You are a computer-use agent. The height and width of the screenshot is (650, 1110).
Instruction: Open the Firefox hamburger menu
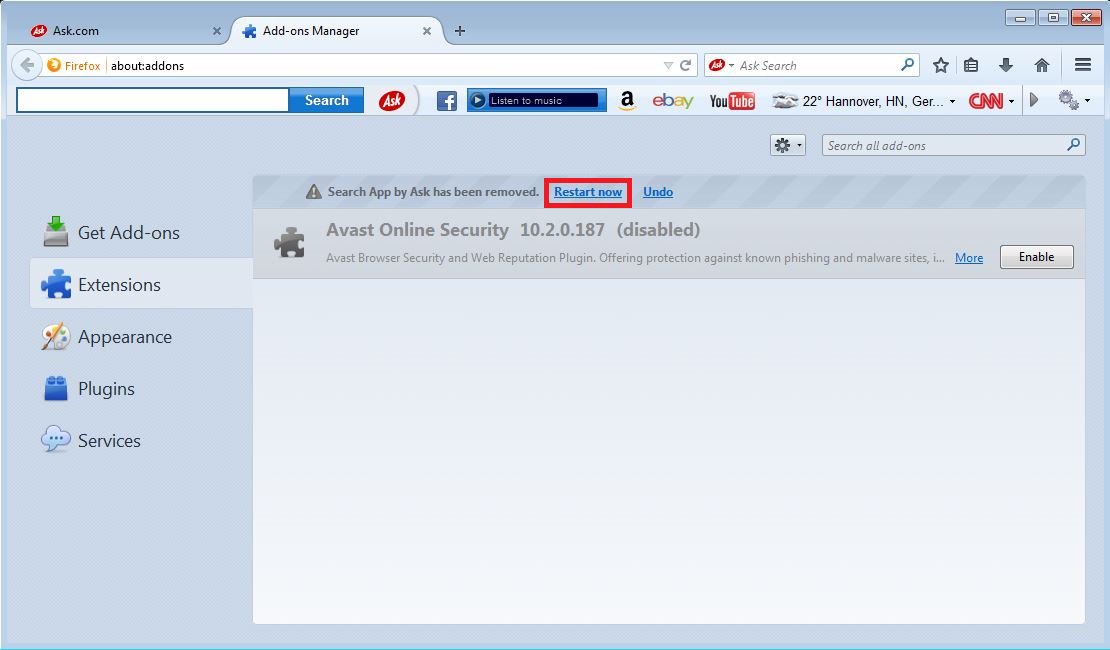[1083, 64]
